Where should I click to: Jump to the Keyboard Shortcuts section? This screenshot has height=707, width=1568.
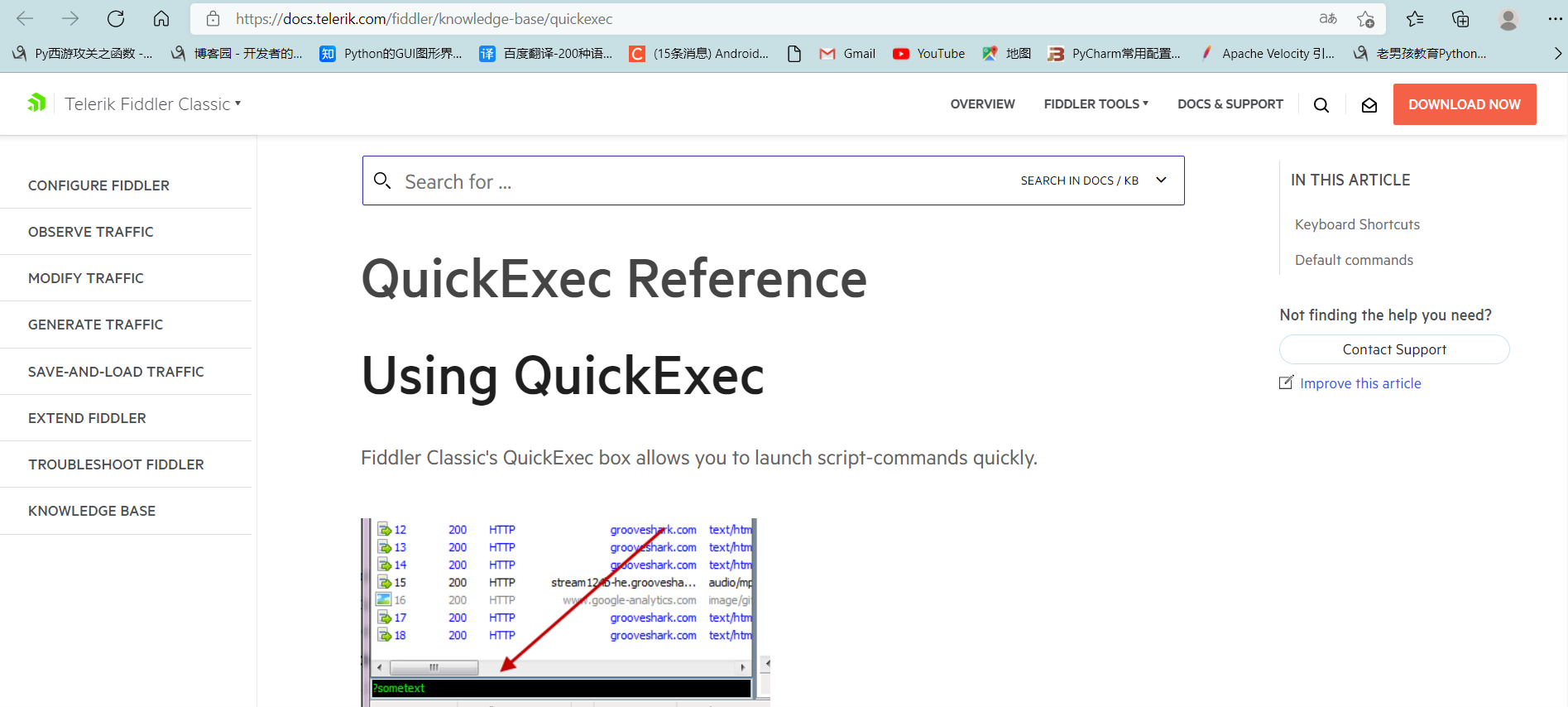pos(1357,224)
